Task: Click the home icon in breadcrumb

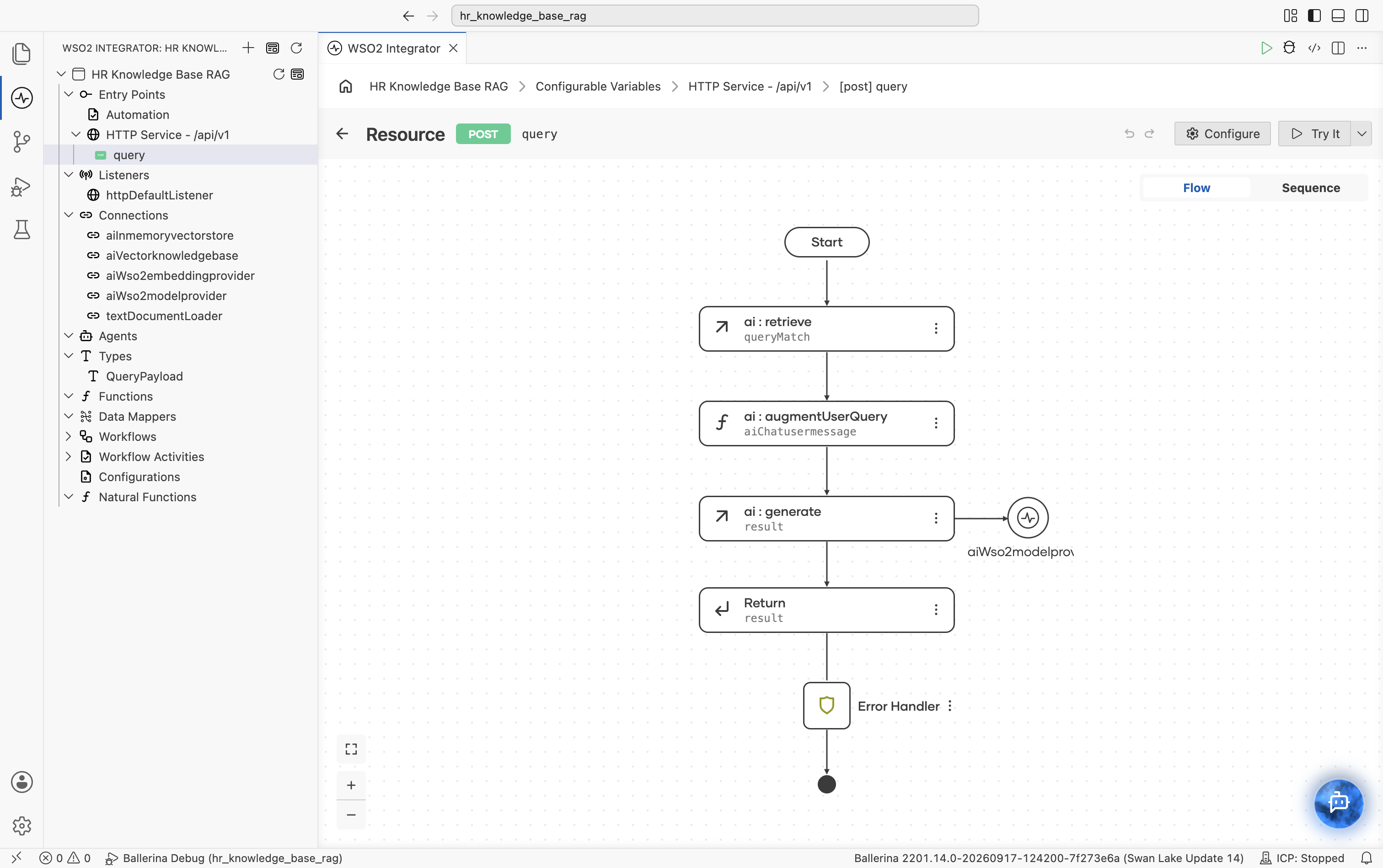Action: 346,86
